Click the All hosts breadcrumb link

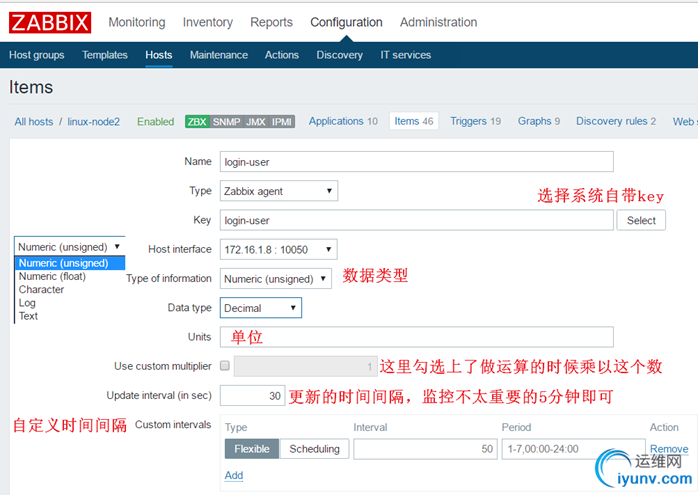pyautogui.click(x=33, y=122)
